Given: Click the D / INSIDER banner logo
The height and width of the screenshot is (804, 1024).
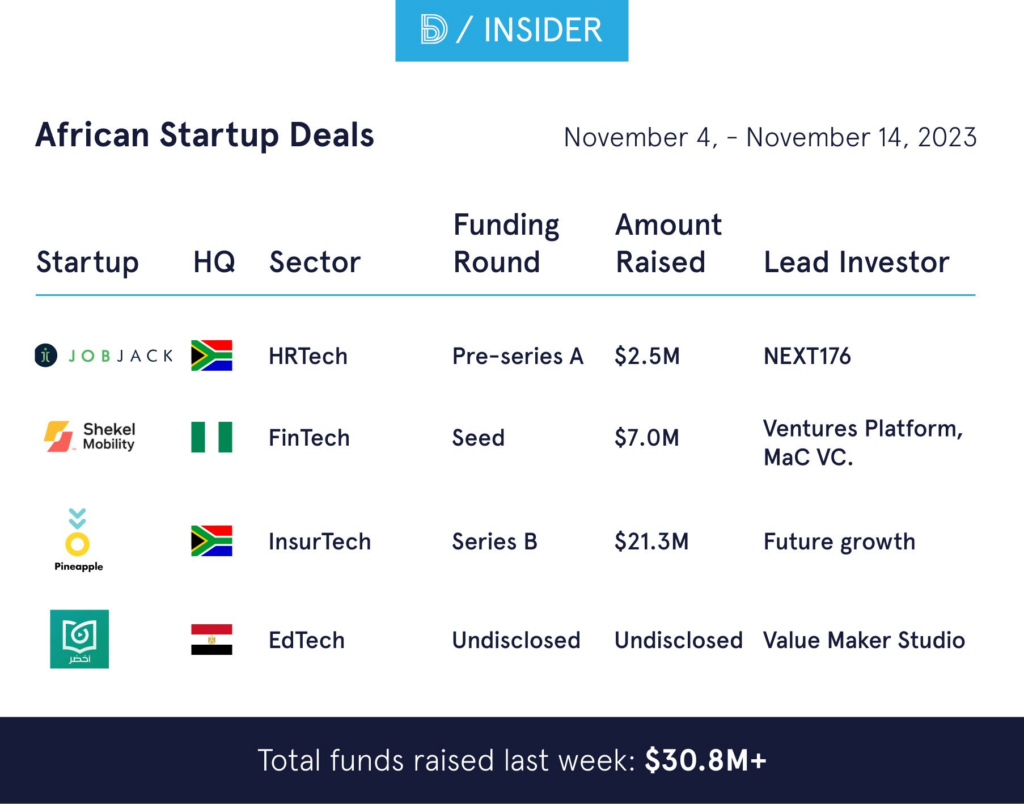Looking at the screenshot, I should click(511, 31).
